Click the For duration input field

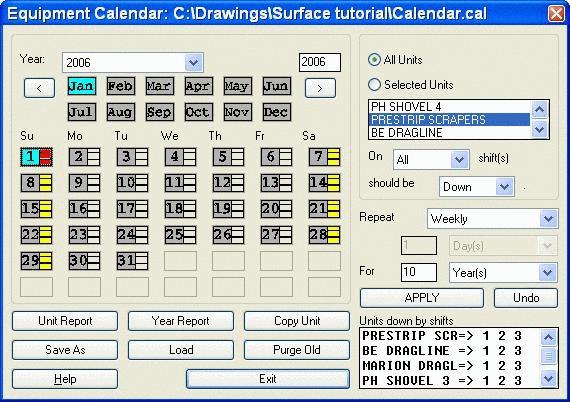pos(419,272)
